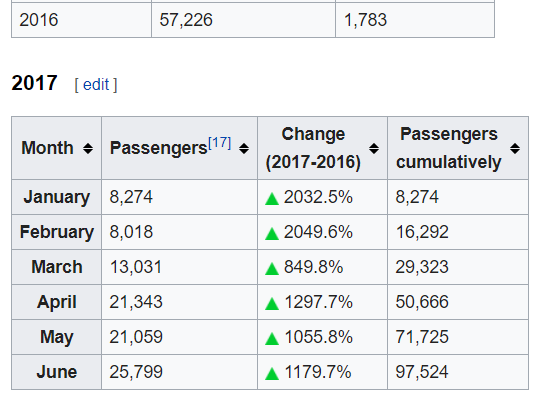
Task: Click the Passengers cumulatively header text
Action: pos(448,148)
